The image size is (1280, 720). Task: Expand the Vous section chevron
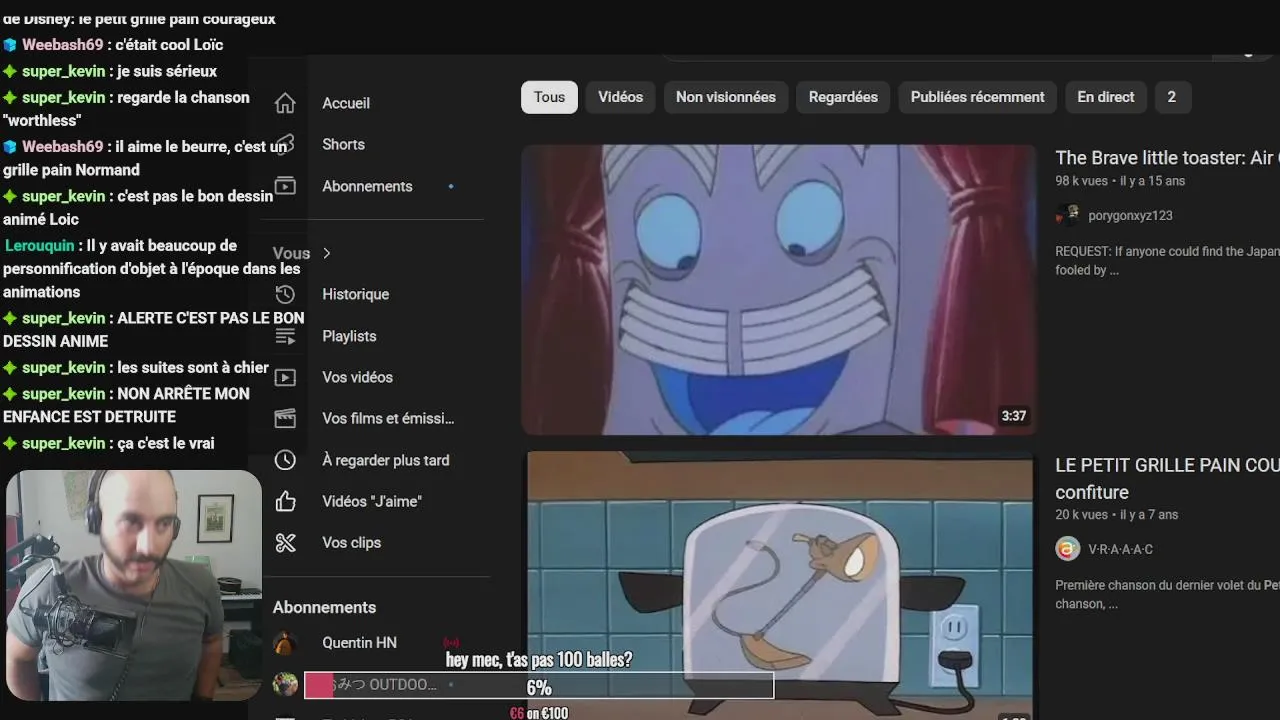point(326,253)
